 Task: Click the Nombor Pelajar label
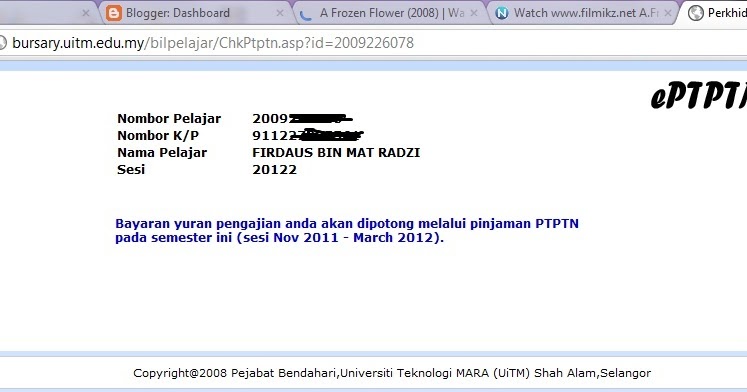169,119
